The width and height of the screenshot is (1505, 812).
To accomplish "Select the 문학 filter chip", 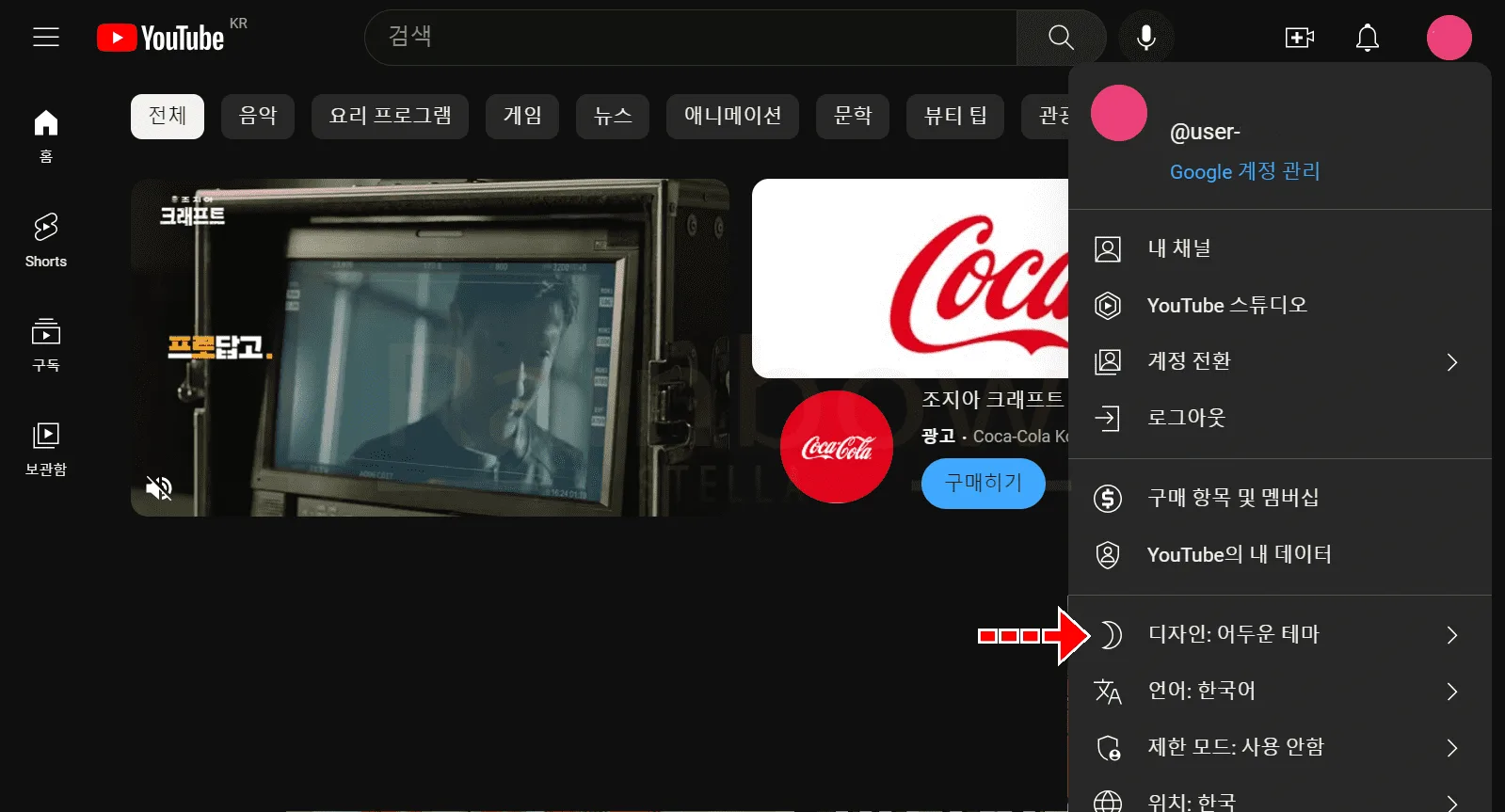I will (853, 117).
